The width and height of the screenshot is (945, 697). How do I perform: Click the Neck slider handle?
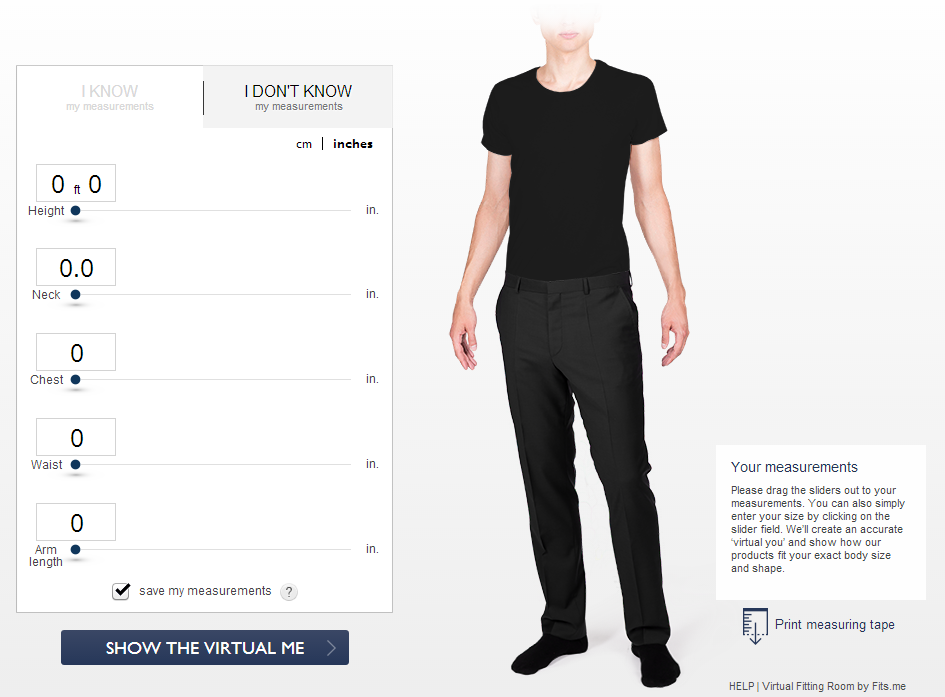click(x=75, y=295)
